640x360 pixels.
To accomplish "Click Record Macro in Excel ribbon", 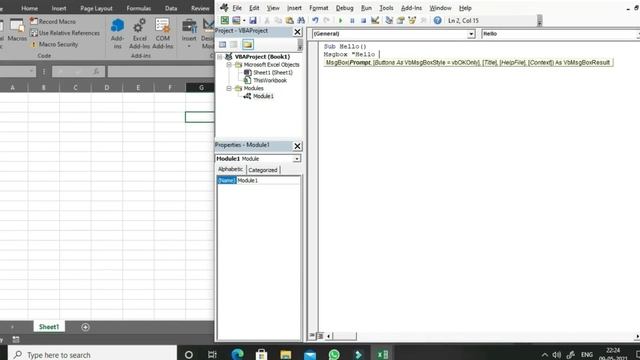I will coord(53,22).
